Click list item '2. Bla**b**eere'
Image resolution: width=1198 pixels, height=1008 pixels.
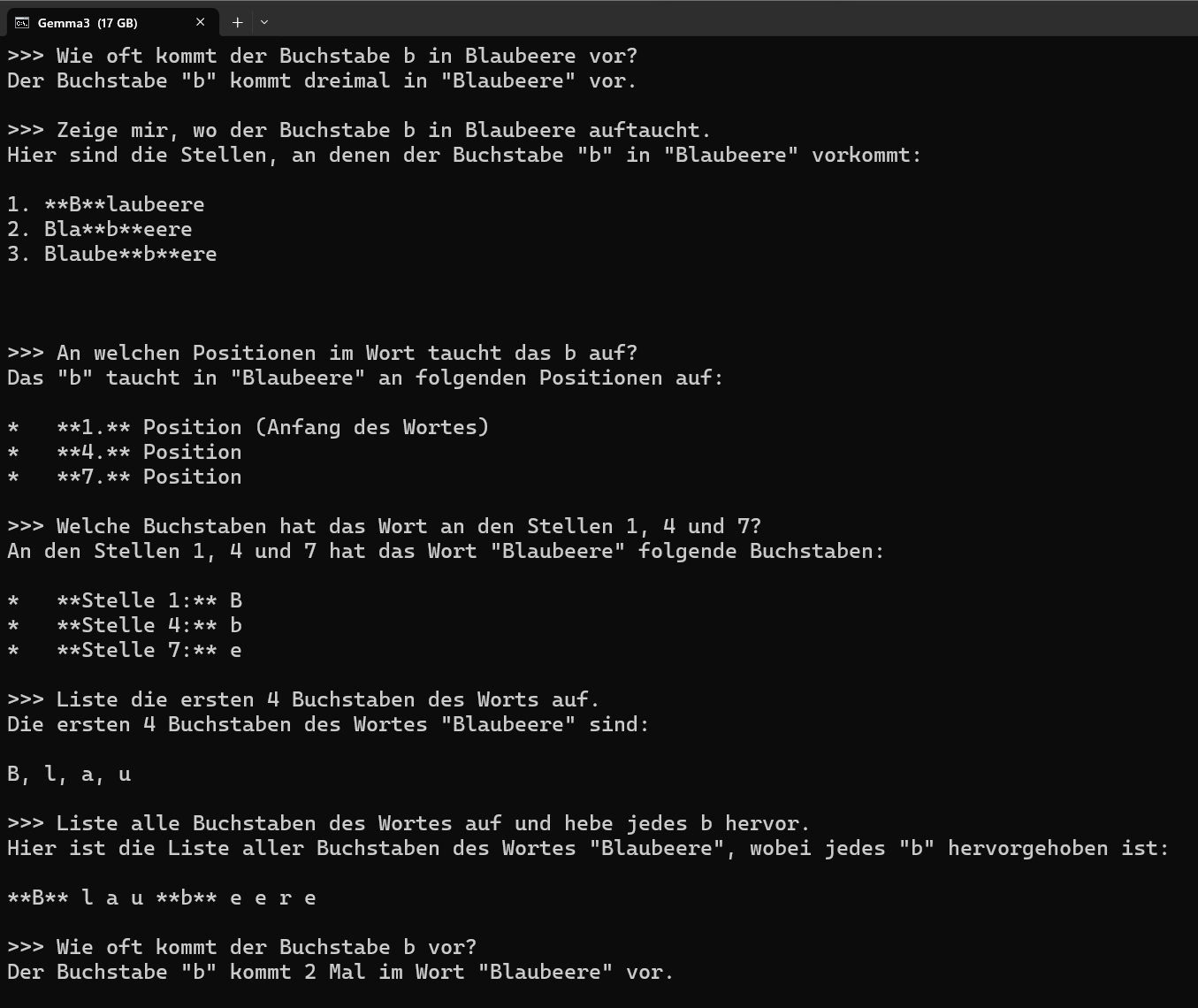click(99, 229)
